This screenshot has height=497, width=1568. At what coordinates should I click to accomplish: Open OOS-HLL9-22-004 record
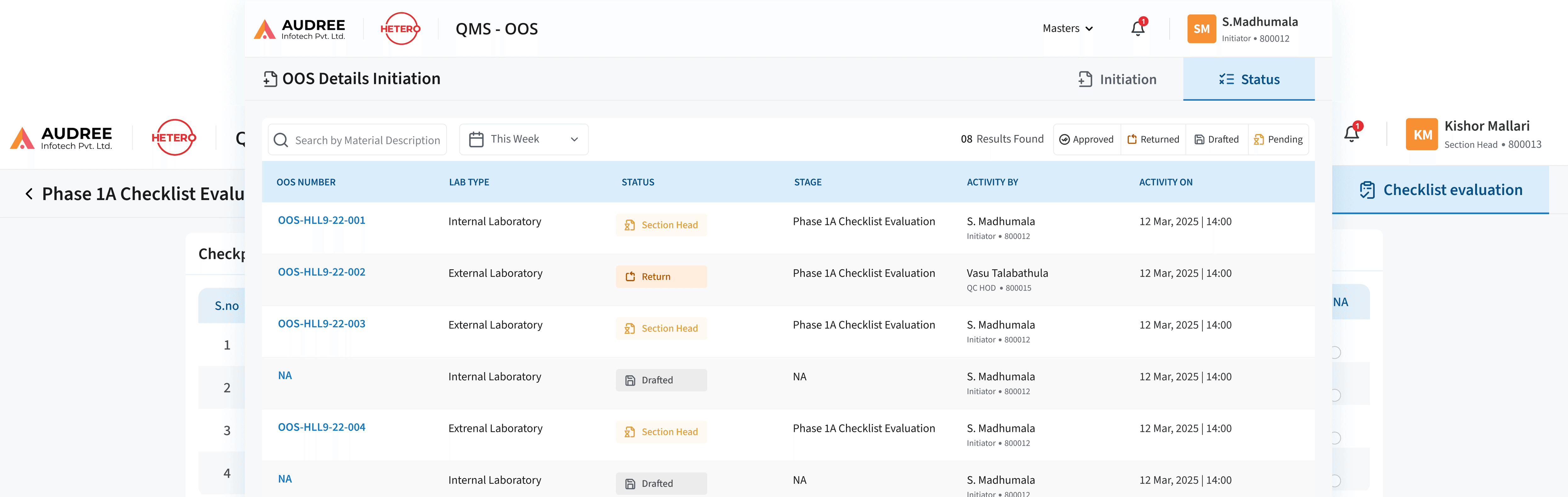(321, 427)
